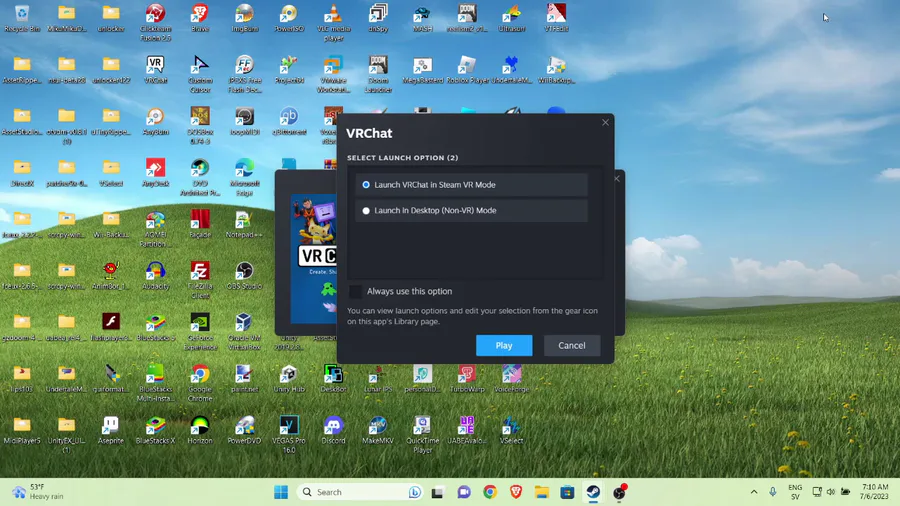Viewport: 900px width, 506px height.
Task: Open the OBS Studio desktop icon
Action: coord(245,275)
